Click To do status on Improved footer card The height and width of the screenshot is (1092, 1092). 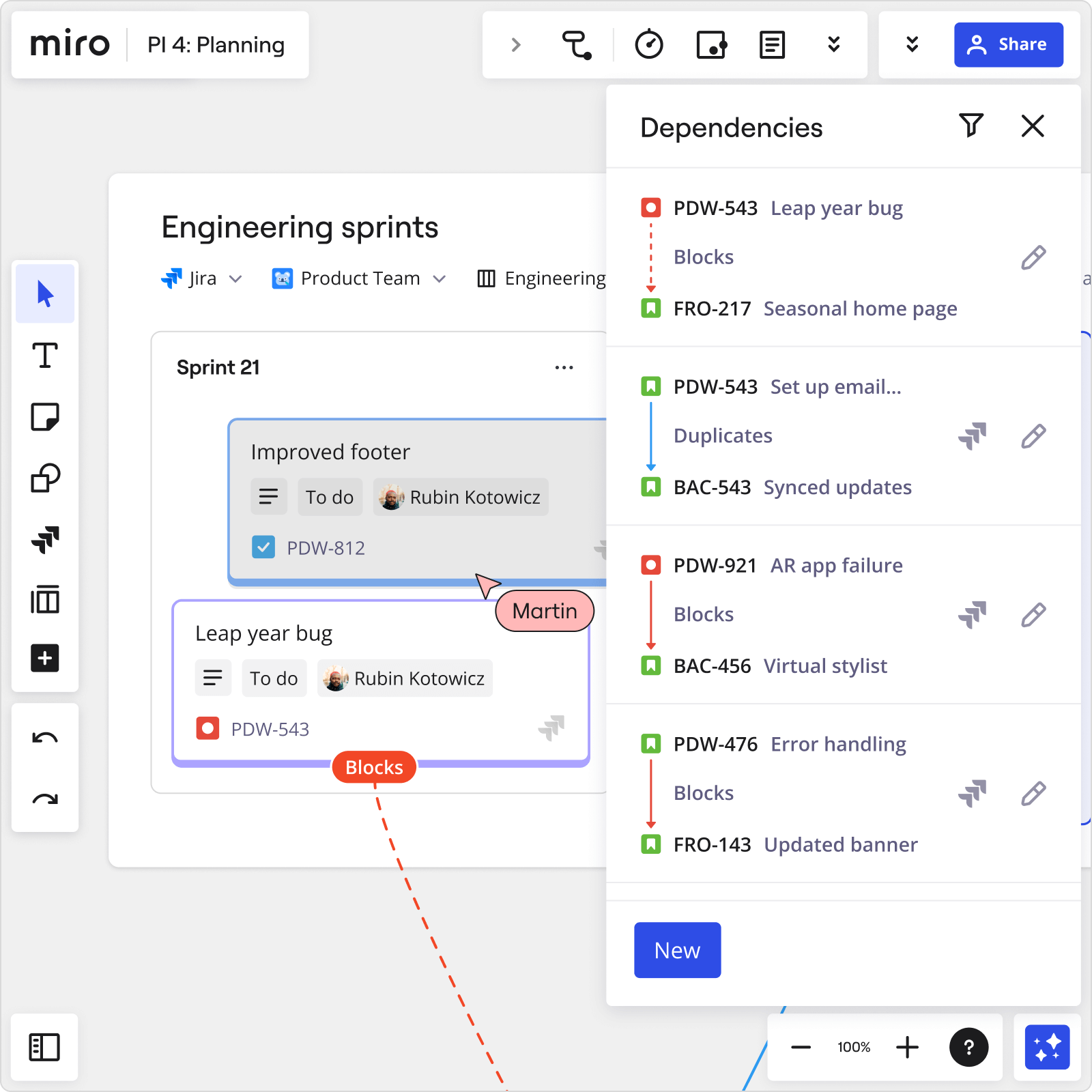coord(330,497)
